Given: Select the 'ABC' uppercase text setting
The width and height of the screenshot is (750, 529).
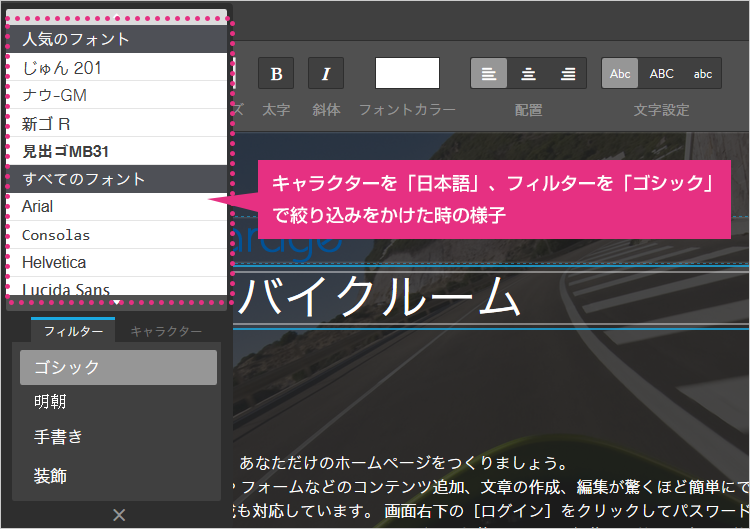Looking at the screenshot, I should 661,73.
